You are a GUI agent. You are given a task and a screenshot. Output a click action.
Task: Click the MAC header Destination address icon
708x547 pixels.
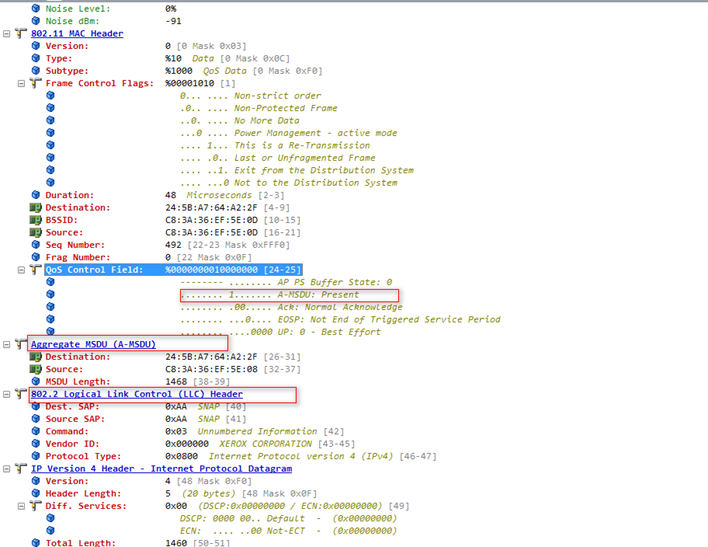point(36,207)
